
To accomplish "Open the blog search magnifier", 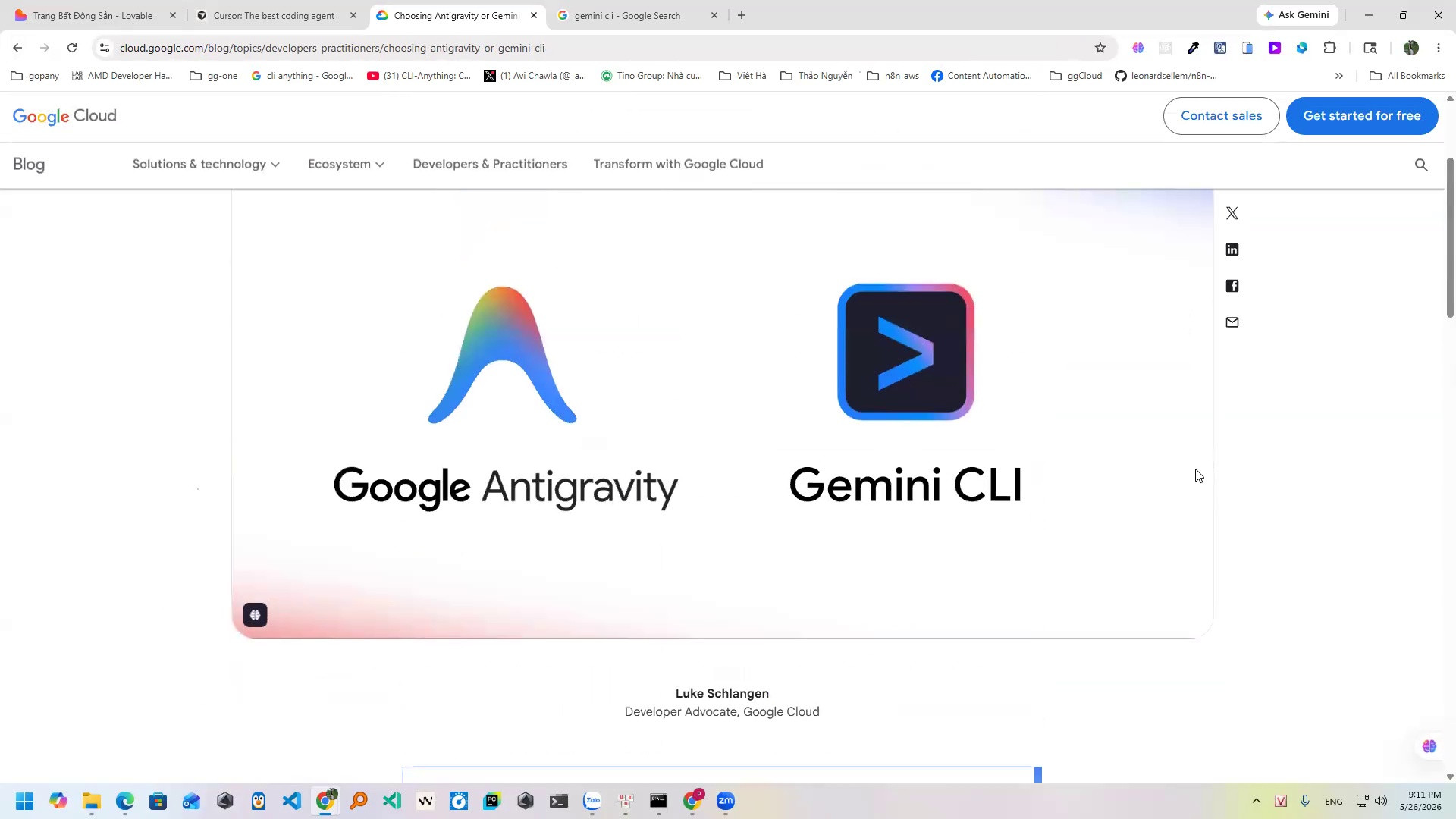I will (x=1421, y=165).
